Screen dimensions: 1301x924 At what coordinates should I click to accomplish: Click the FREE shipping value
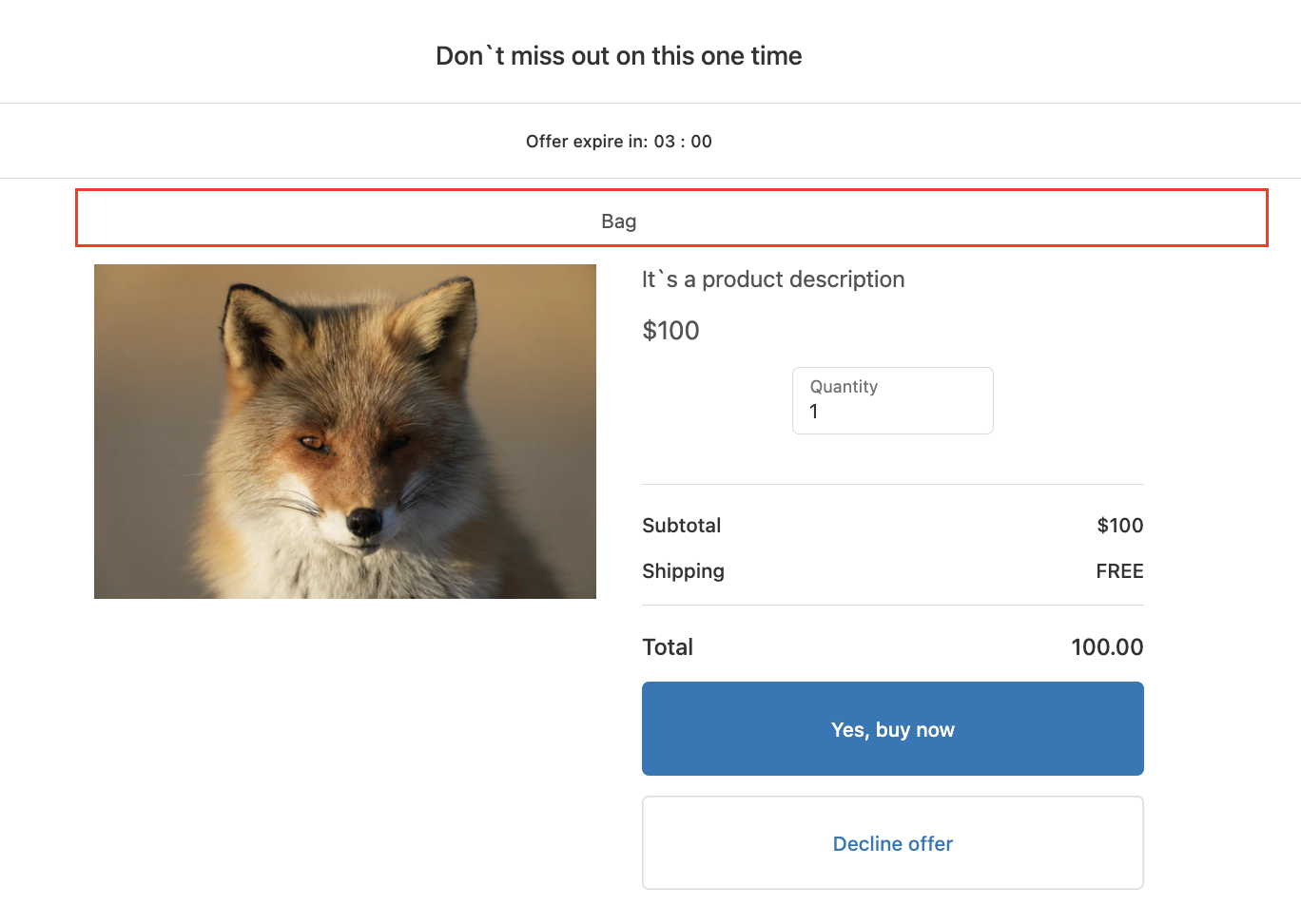coord(1119,571)
